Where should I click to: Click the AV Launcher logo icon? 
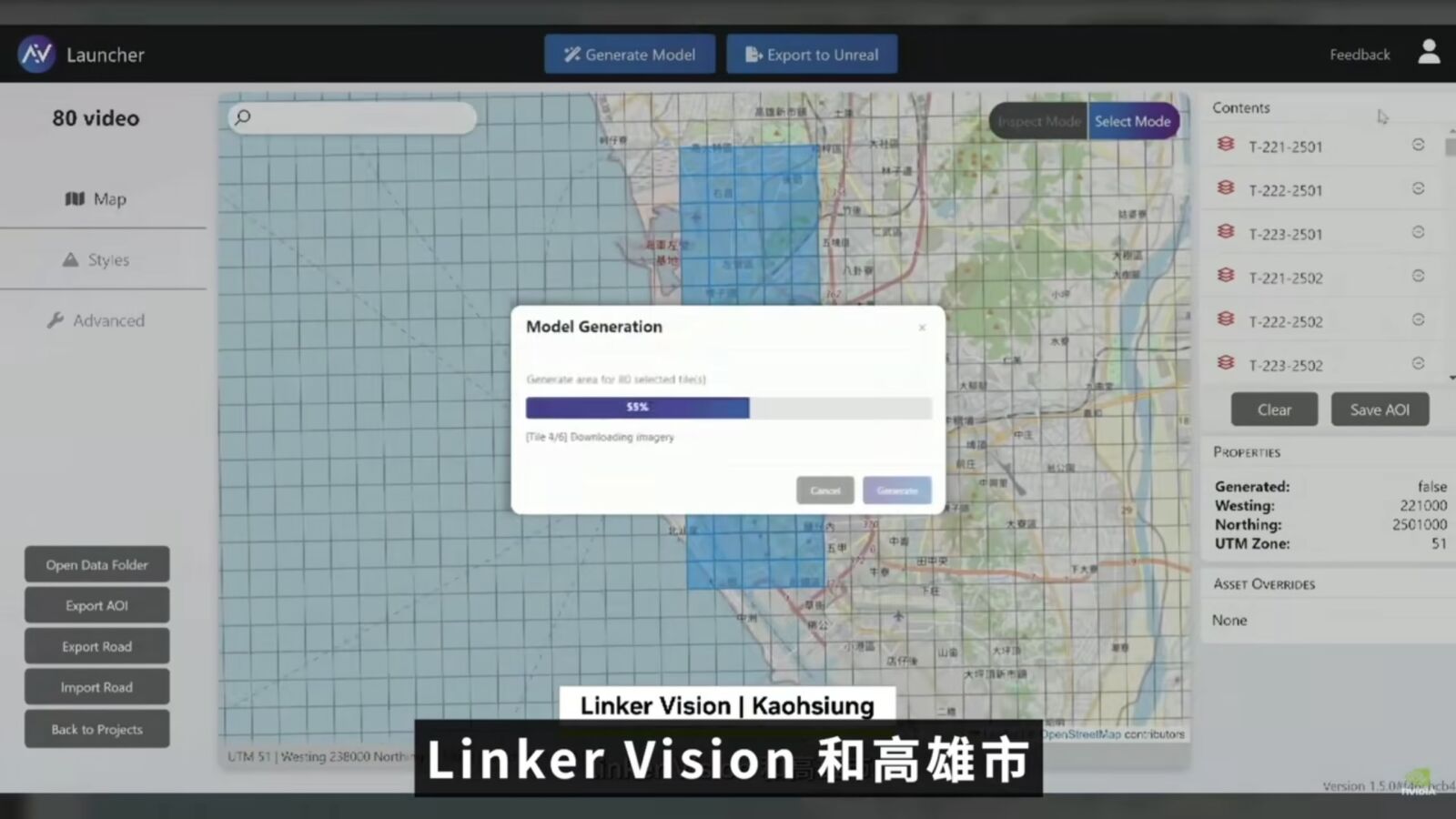[x=36, y=55]
